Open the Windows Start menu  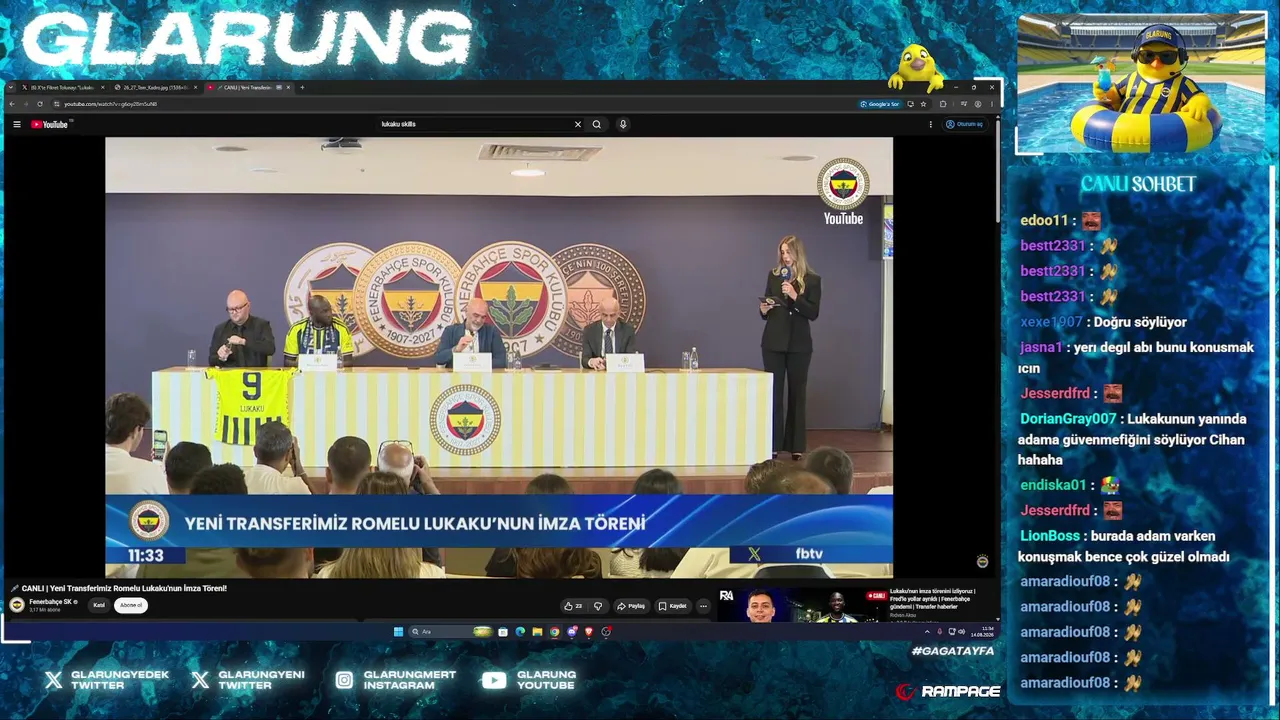(x=398, y=632)
